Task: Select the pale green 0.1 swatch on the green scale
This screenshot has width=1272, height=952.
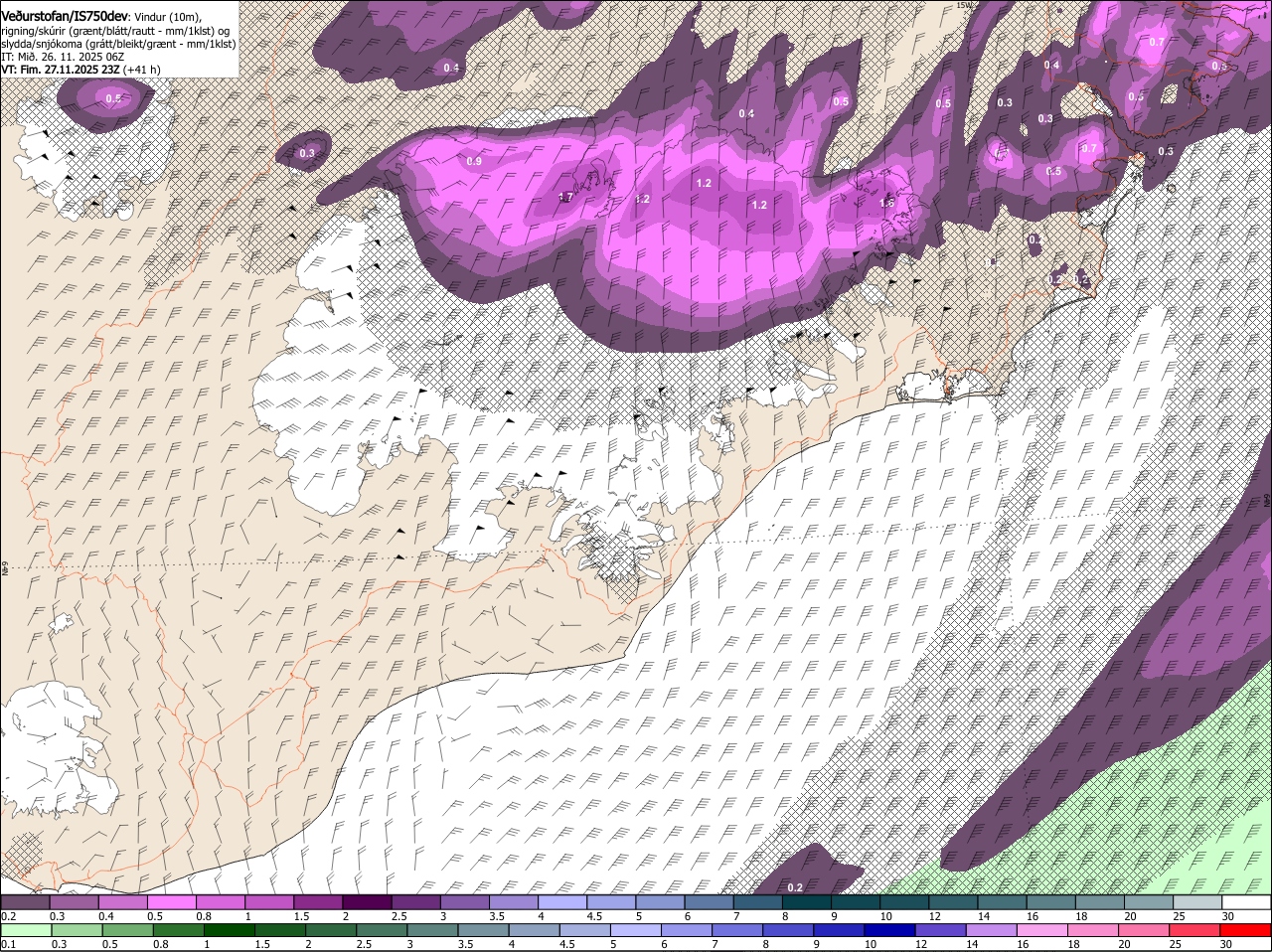Action: pos(27,931)
